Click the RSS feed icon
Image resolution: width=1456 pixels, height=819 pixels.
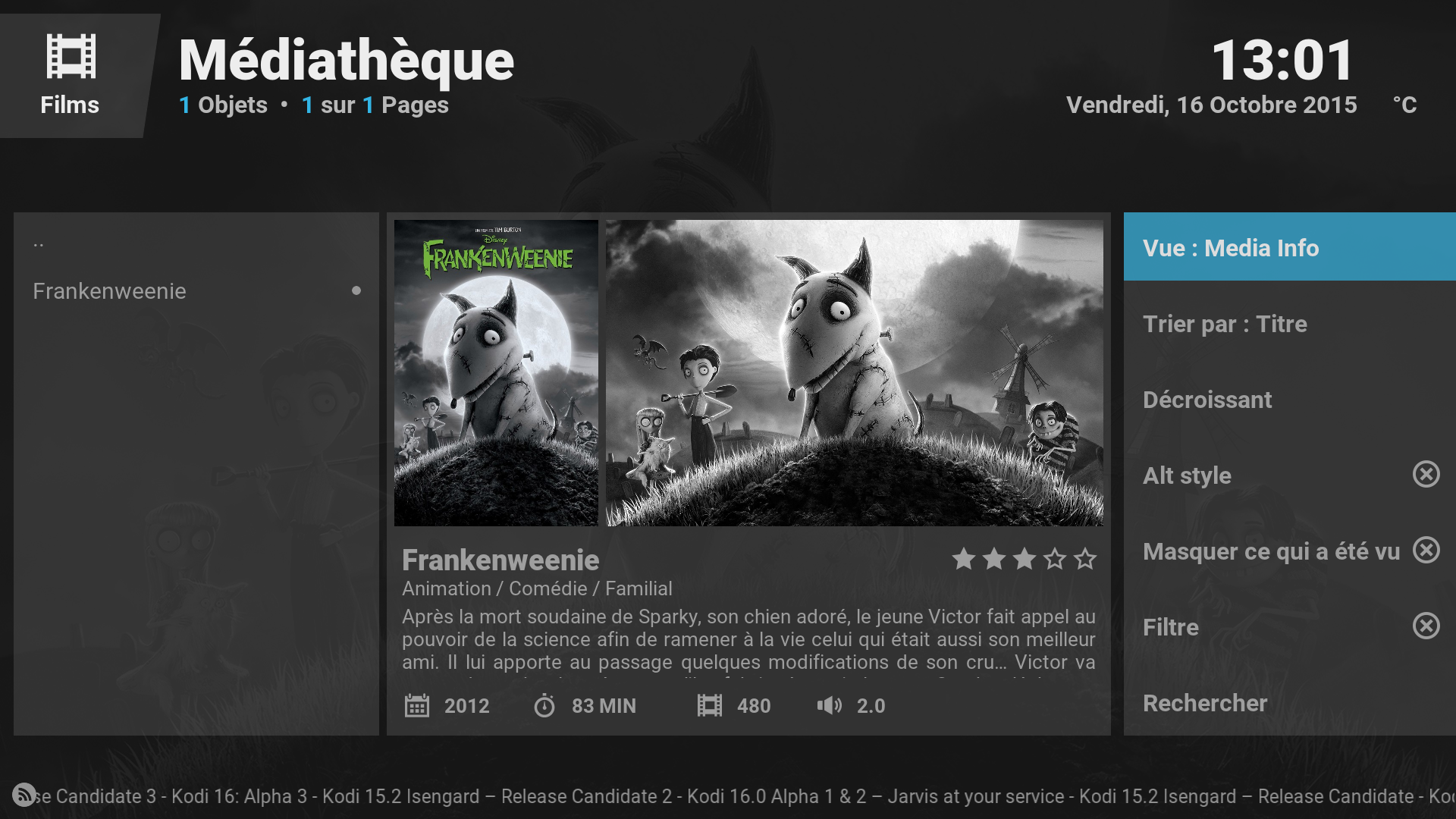24,795
